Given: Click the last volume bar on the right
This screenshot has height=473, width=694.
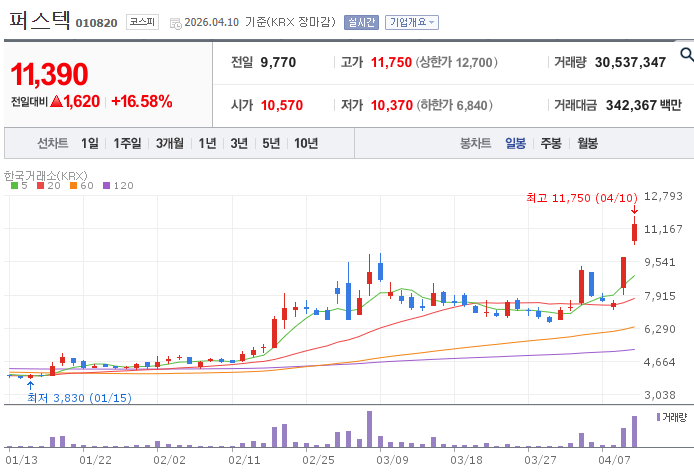Looking at the screenshot, I should pyautogui.click(x=634, y=431).
